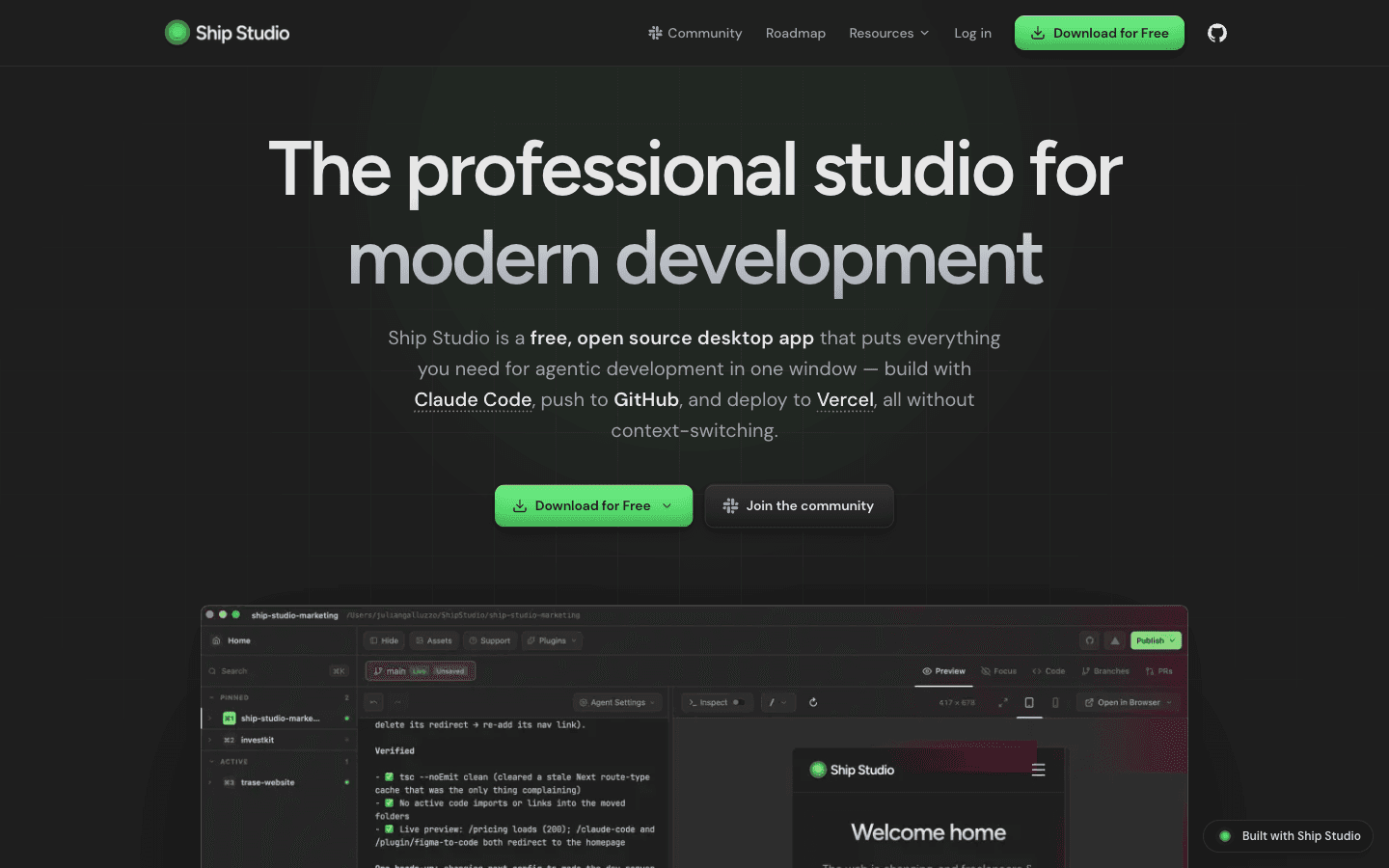Screen dimensions: 1389x868
Task: Expand the ship-studio-marke... project row
Action: click(x=209, y=719)
